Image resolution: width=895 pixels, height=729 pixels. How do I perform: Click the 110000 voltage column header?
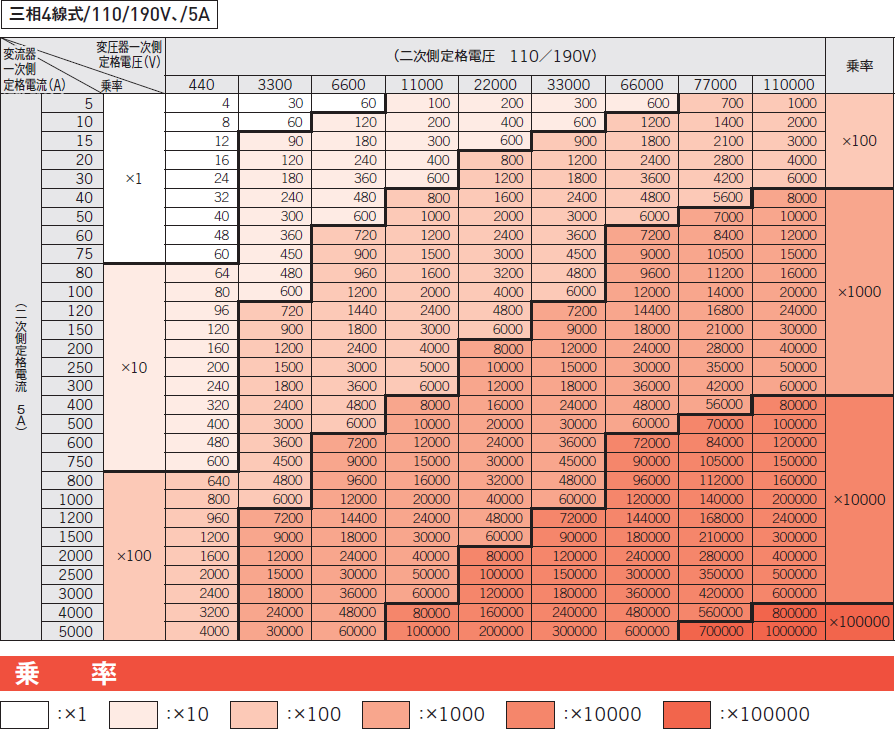tap(789, 85)
